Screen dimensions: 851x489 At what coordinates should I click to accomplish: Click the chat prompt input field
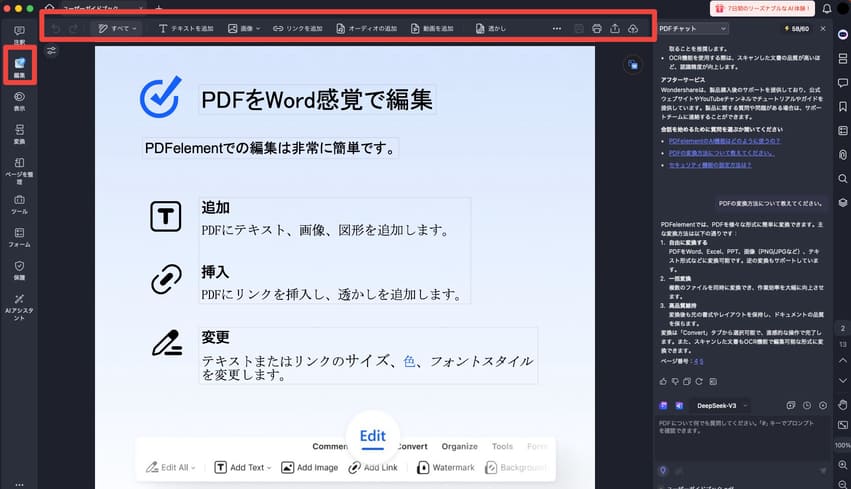(741, 440)
